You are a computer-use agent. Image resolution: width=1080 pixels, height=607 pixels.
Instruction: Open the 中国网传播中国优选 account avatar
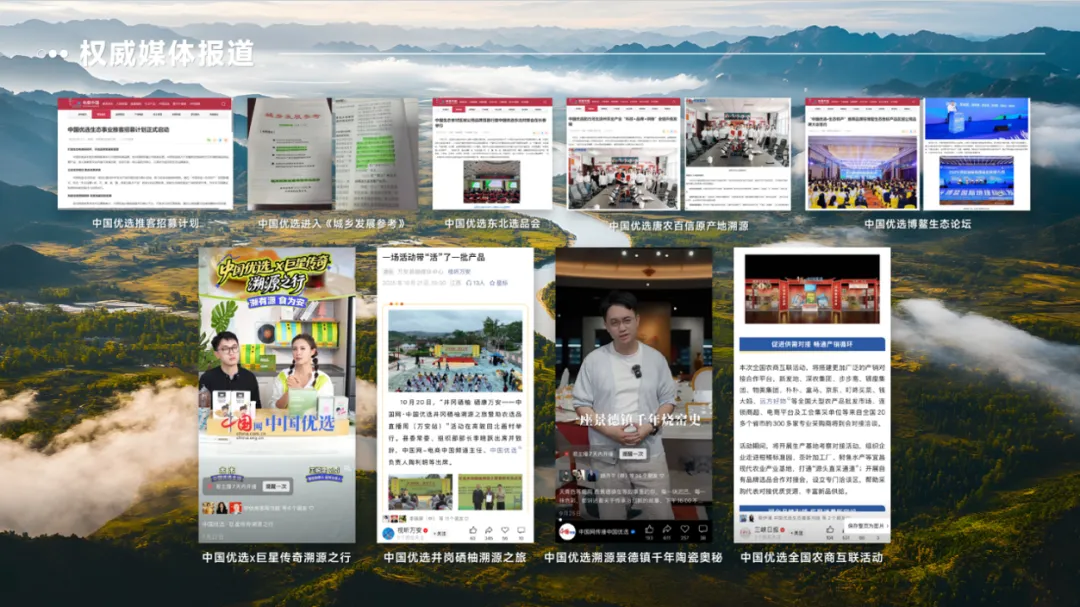coord(567,531)
